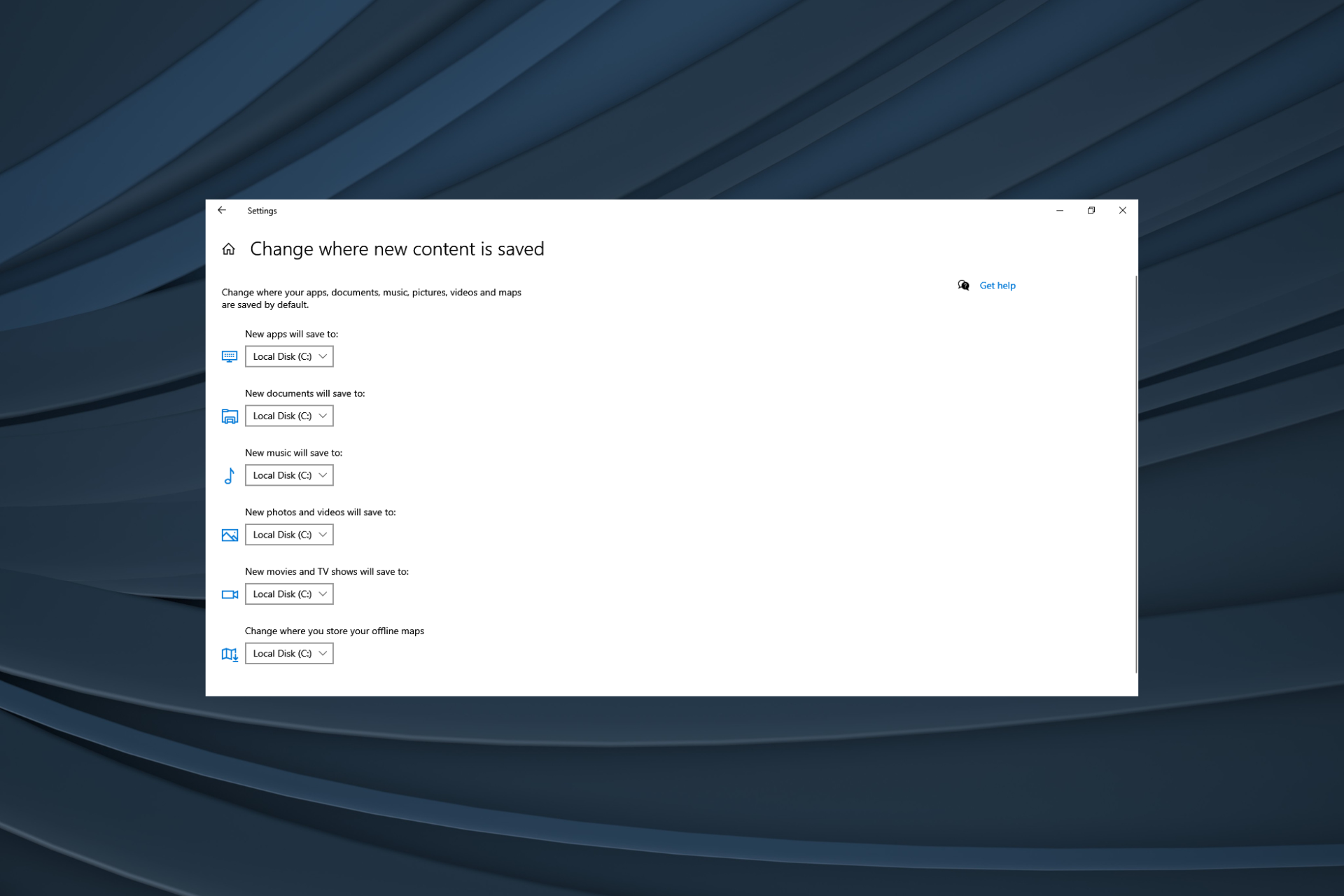Screen dimensions: 1344x896
Task: Click the Settings page vertical scrollbar
Action: tap(1135, 474)
